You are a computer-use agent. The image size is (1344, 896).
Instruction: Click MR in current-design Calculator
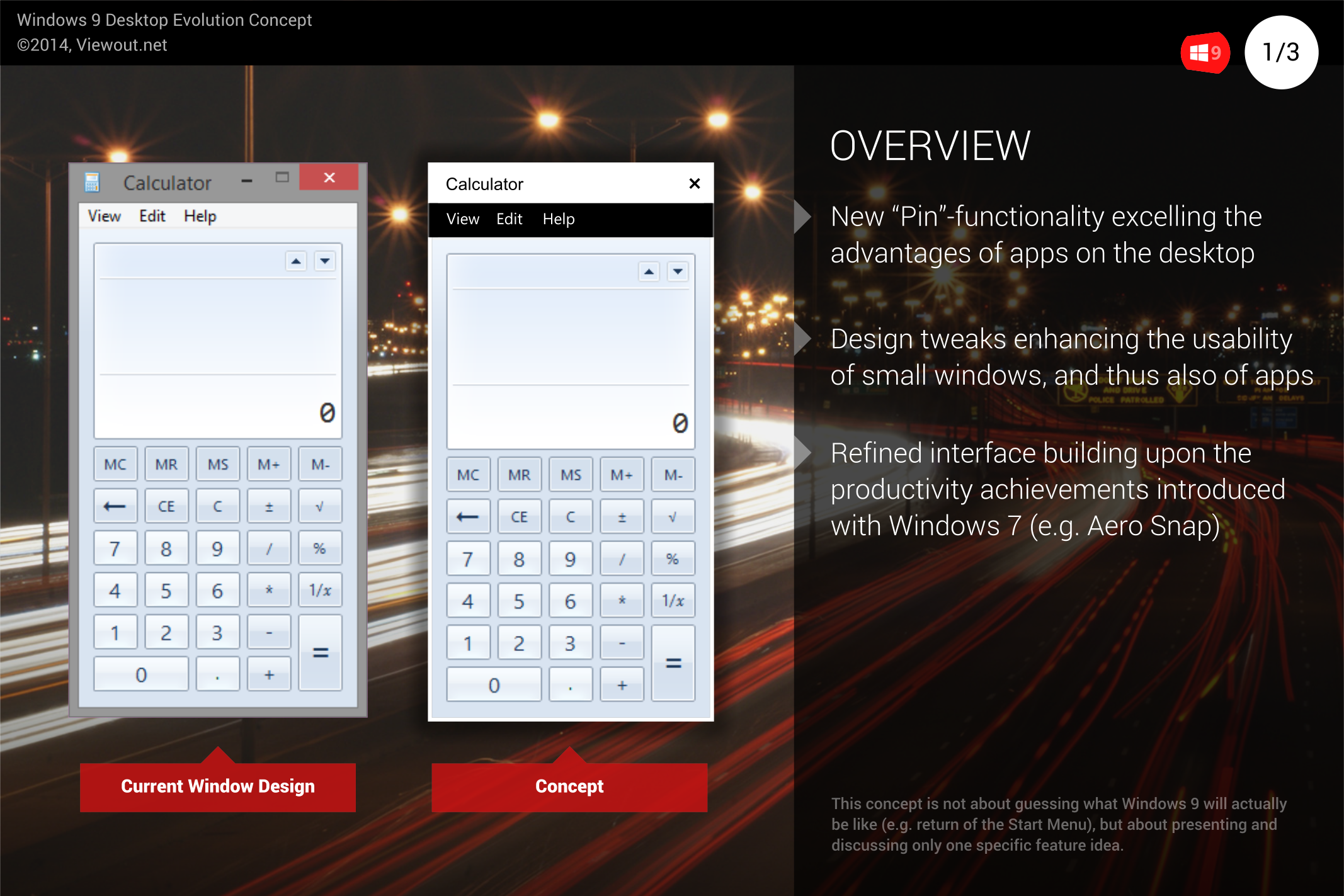(x=166, y=464)
